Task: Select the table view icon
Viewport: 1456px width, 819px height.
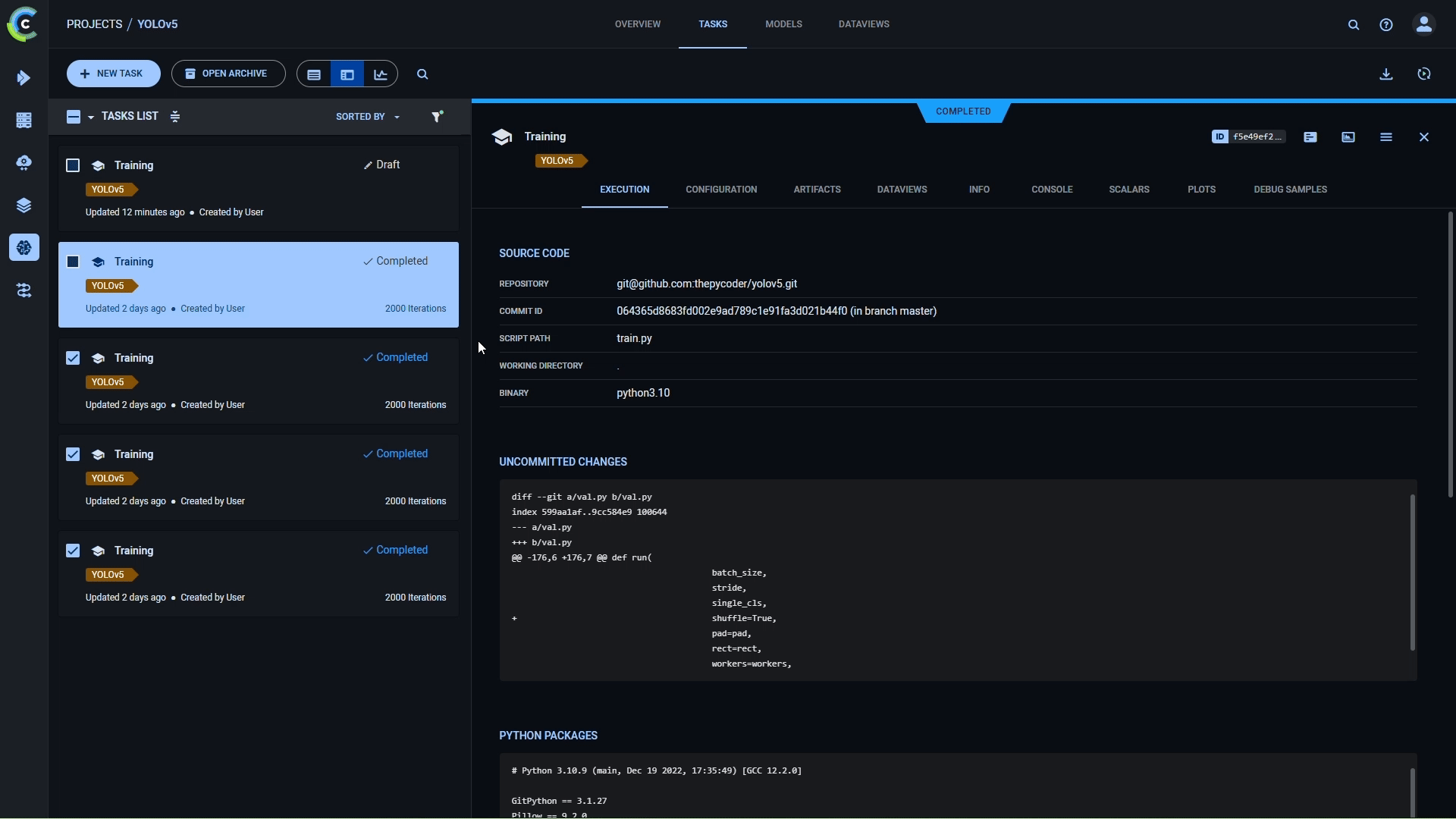Action: click(314, 73)
